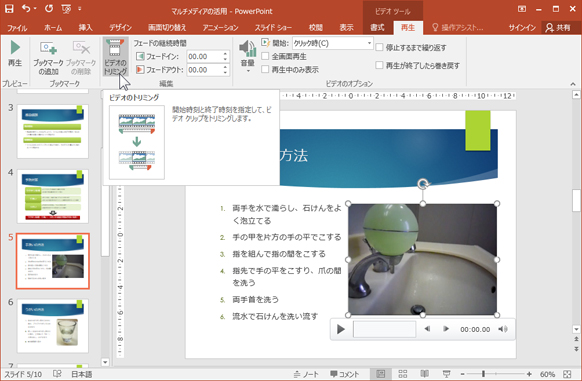Viewport: 582px width, 381px height.
Task: Click zoom out minus button
Action: point(462,374)
